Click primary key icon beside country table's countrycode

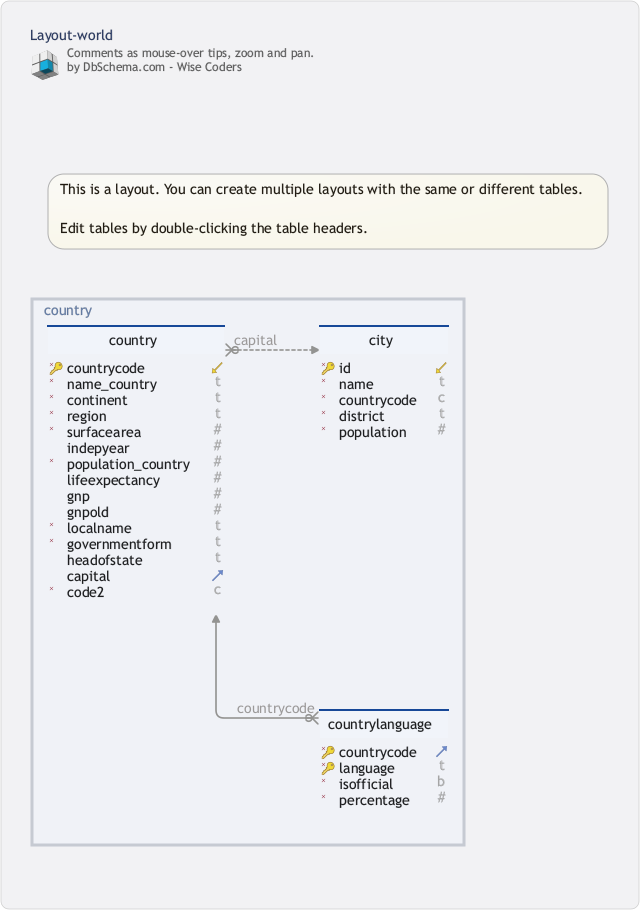56,368
